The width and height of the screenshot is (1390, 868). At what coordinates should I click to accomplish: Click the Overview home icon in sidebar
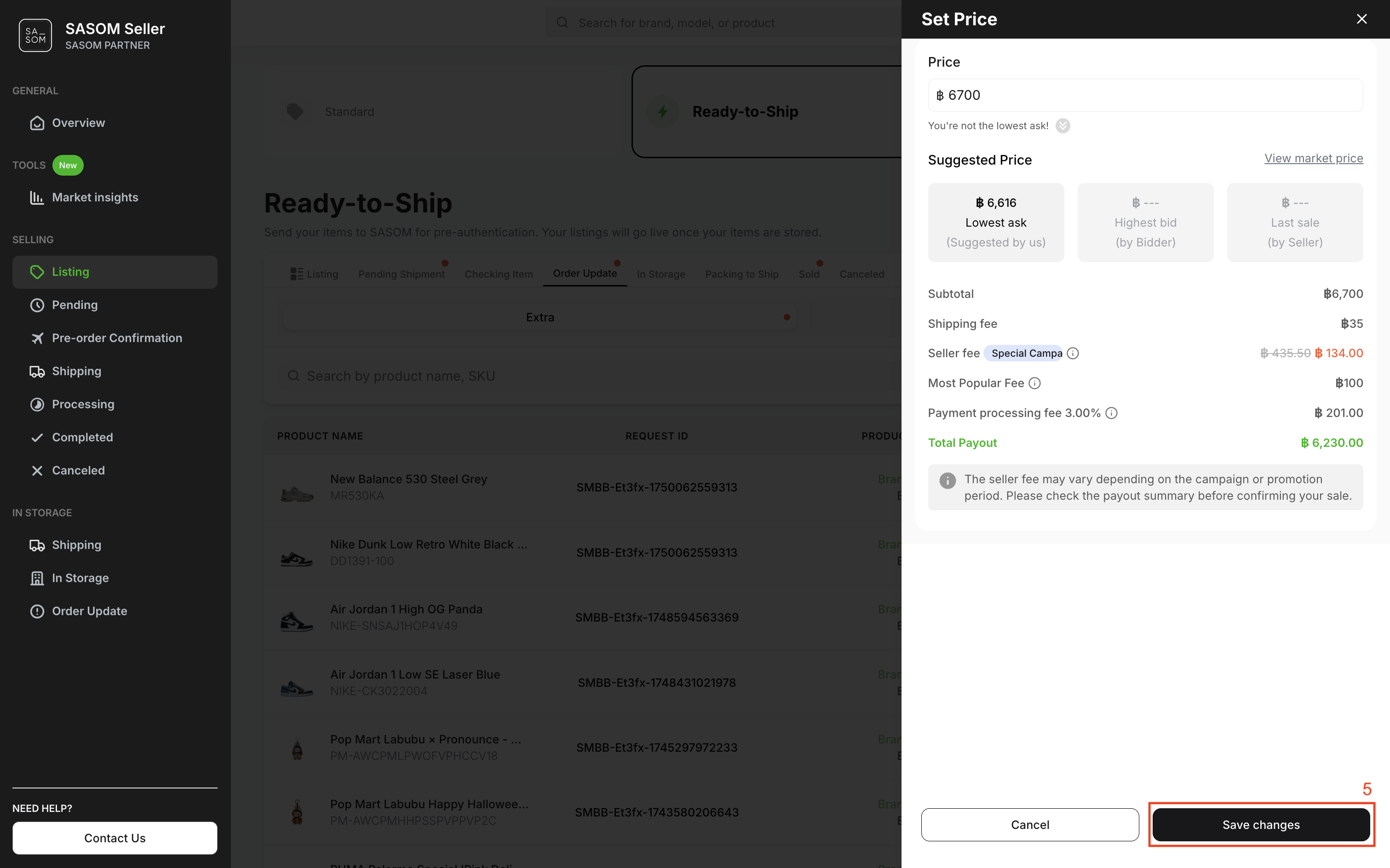pyautogui.click(x=37, y=123)
